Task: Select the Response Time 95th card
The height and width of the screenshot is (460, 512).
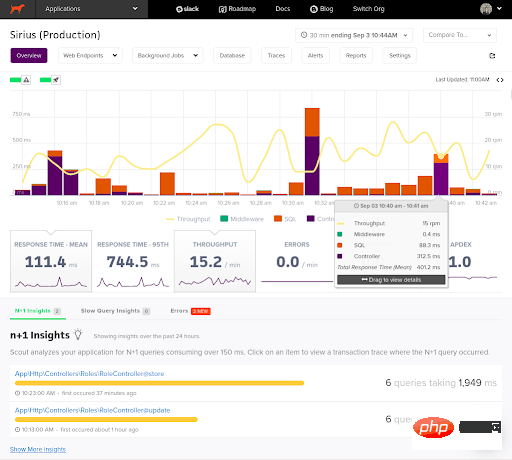Action: [133, 261]
